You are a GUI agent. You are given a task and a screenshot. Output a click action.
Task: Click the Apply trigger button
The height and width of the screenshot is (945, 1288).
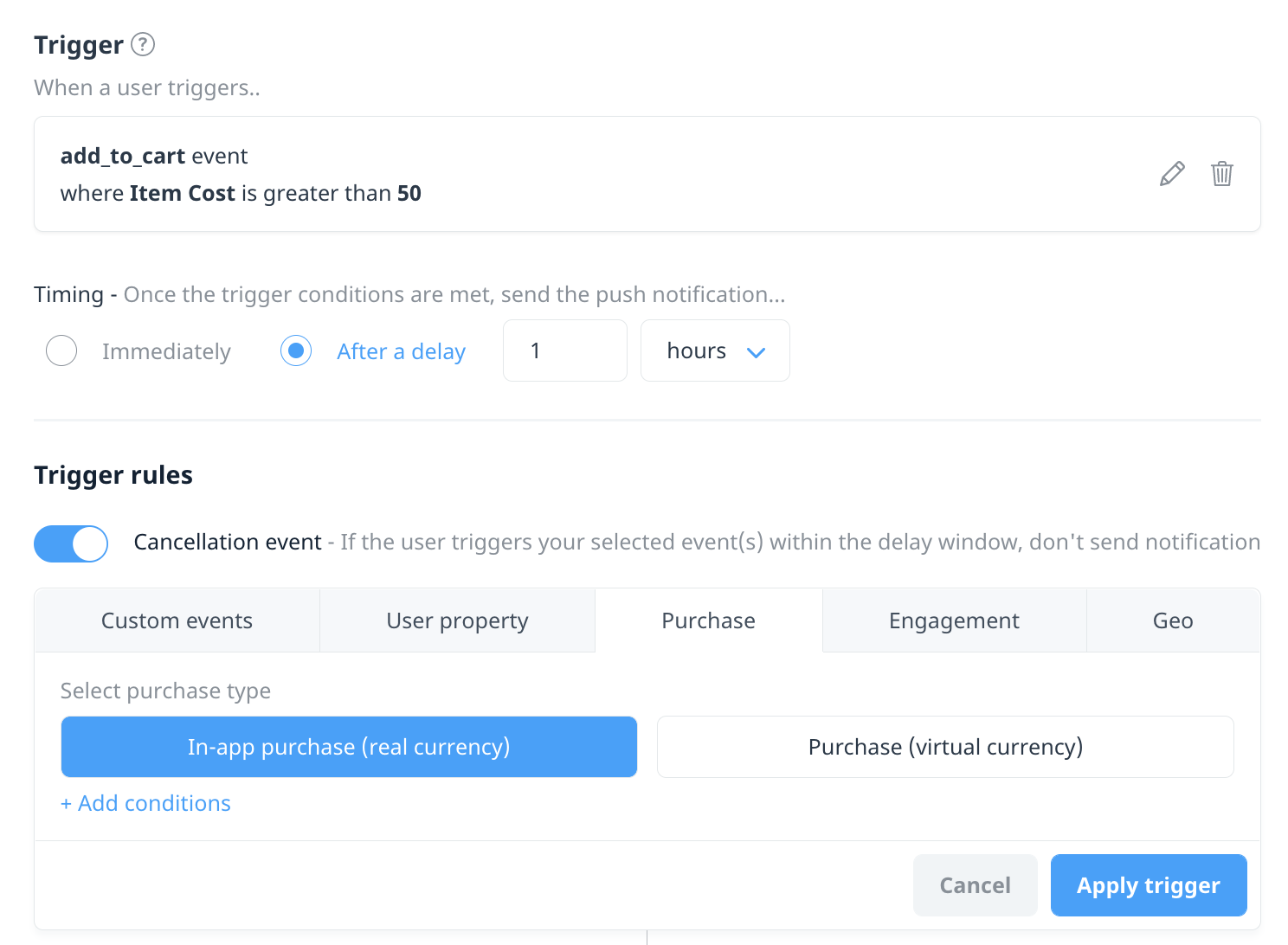(x=1149, y=885)
